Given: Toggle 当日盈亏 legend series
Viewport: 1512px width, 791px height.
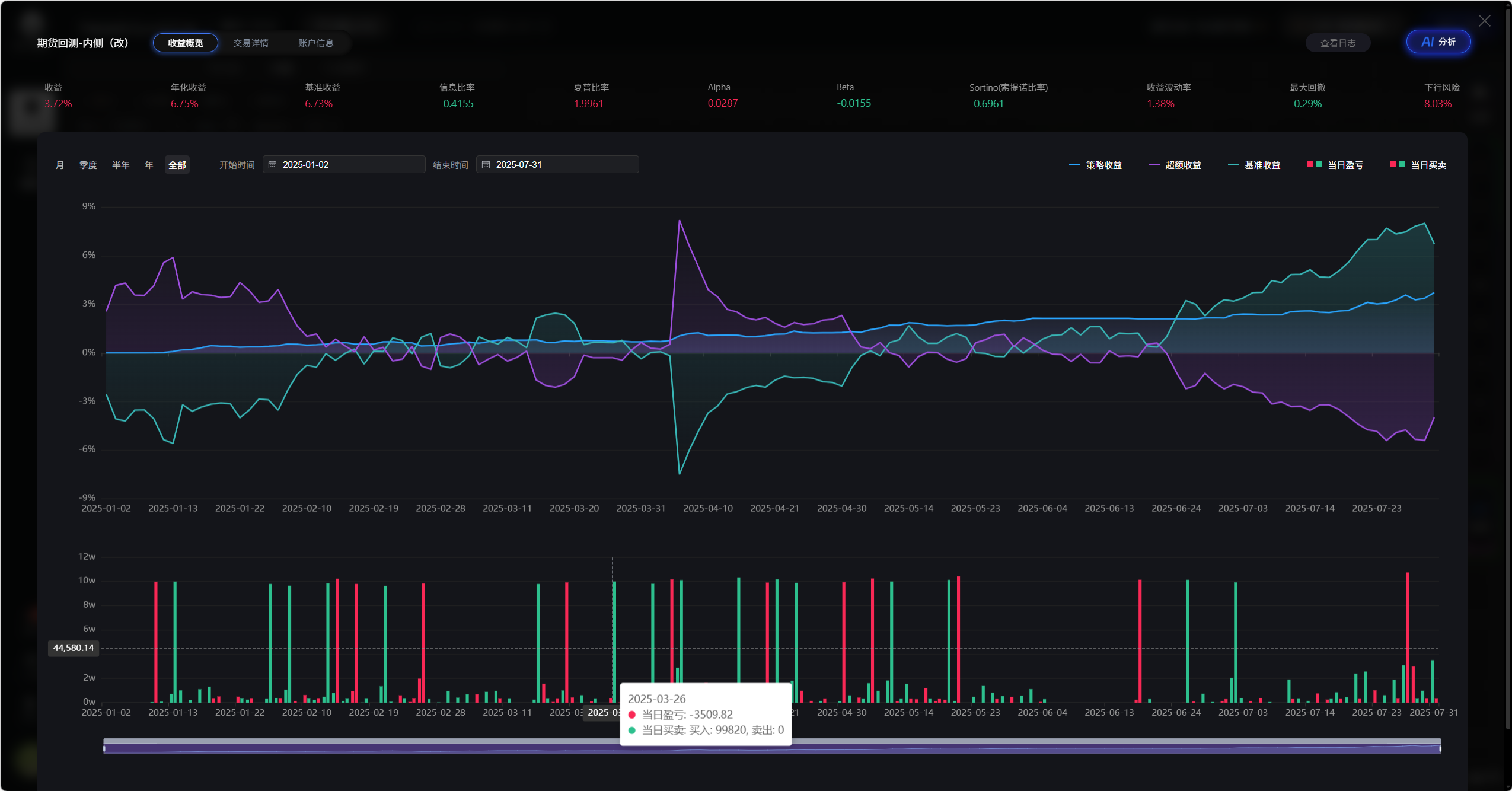Looking at the screenshot, I should click(1335, 165).
